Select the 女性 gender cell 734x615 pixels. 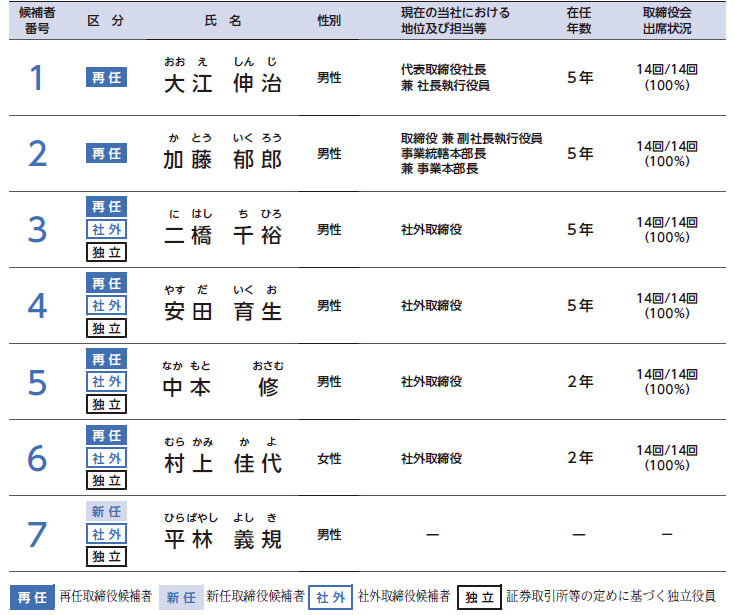point(329,458)
